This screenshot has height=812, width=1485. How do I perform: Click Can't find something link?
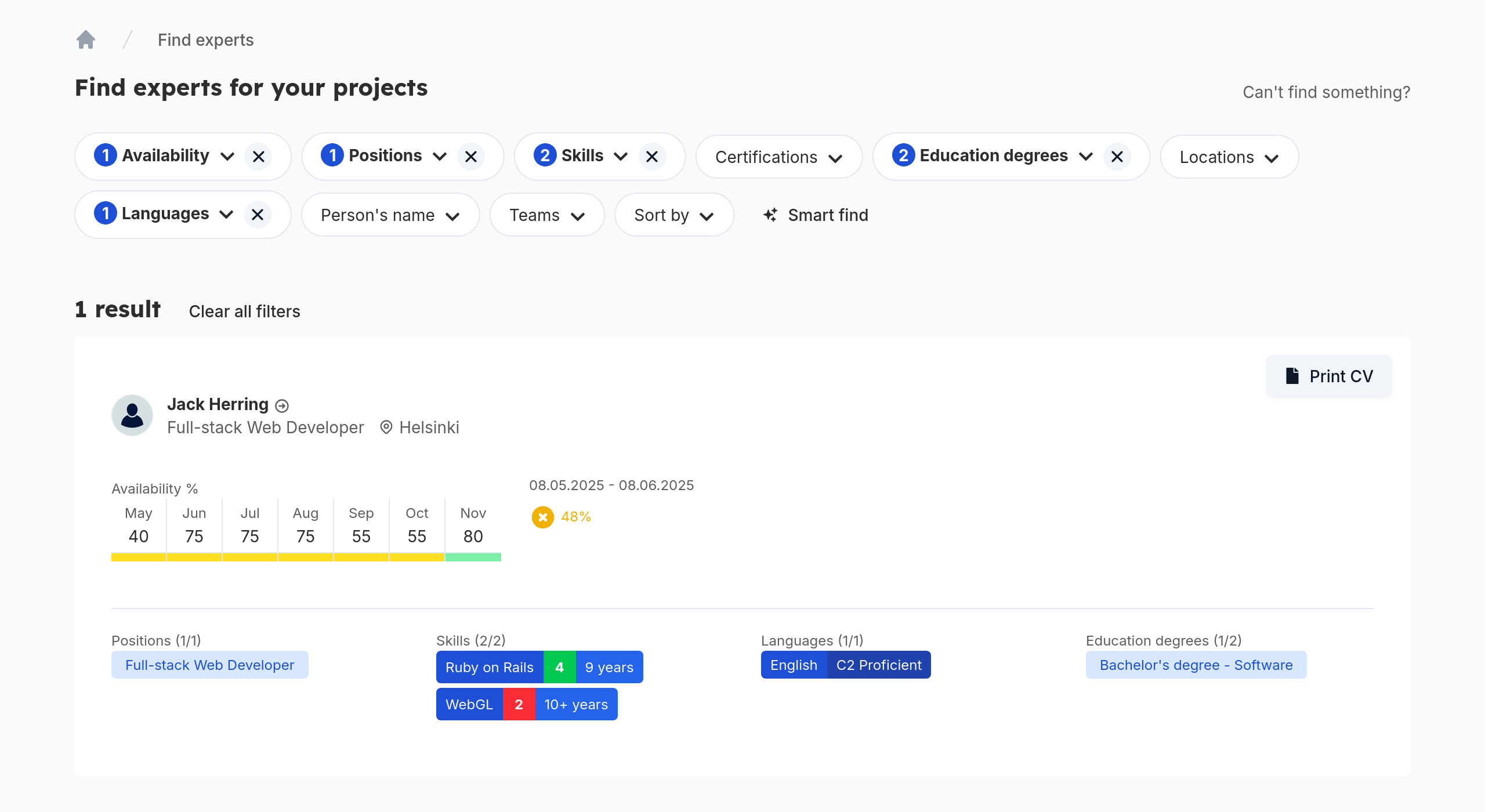(1326, 92)
